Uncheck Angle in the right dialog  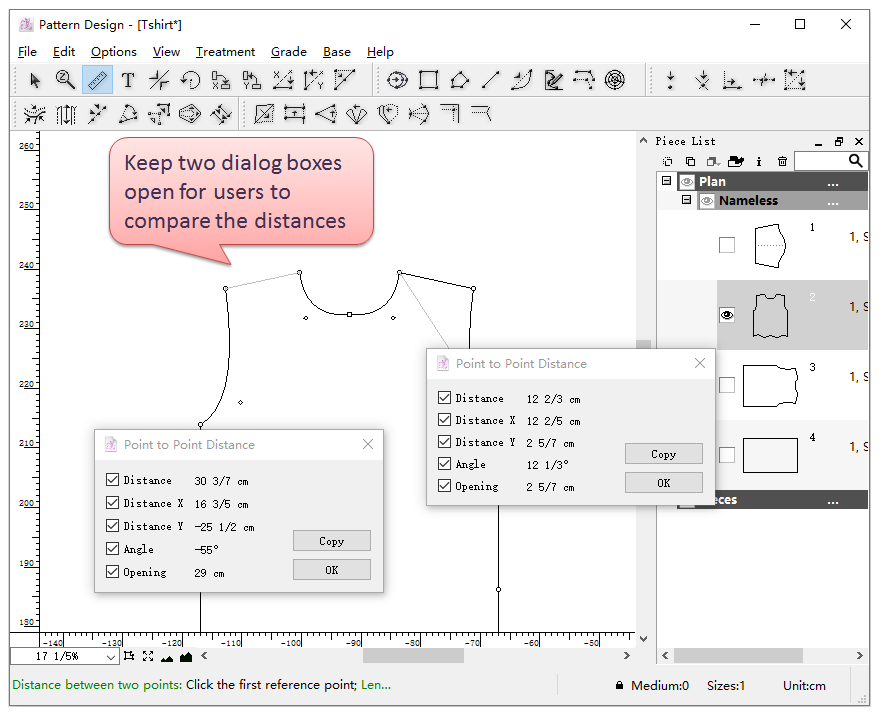click(x=444, y=464)
